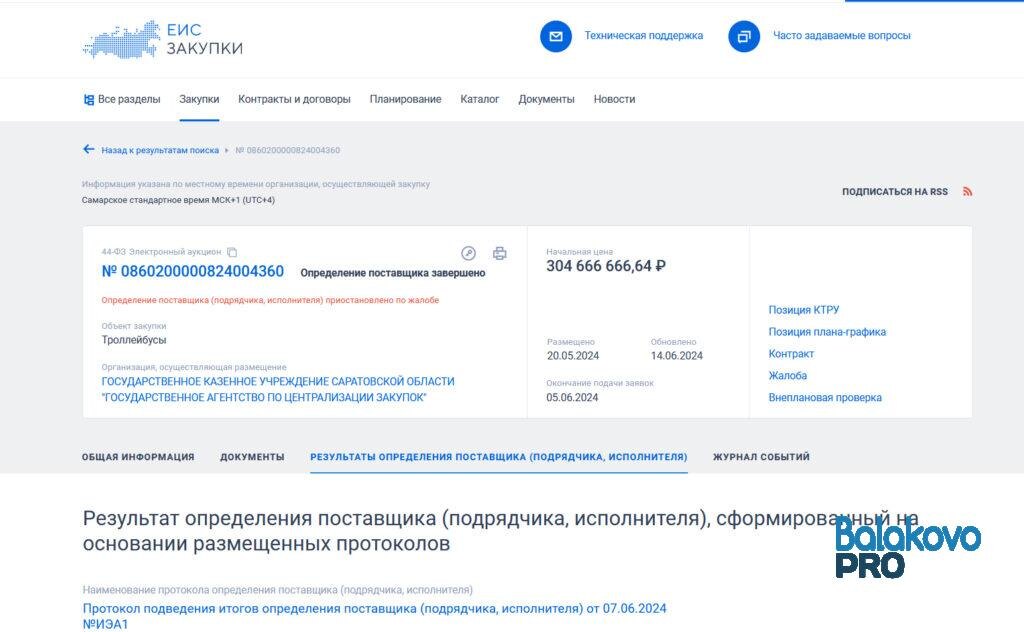Open the Планирование menu item

pos(406,99)
